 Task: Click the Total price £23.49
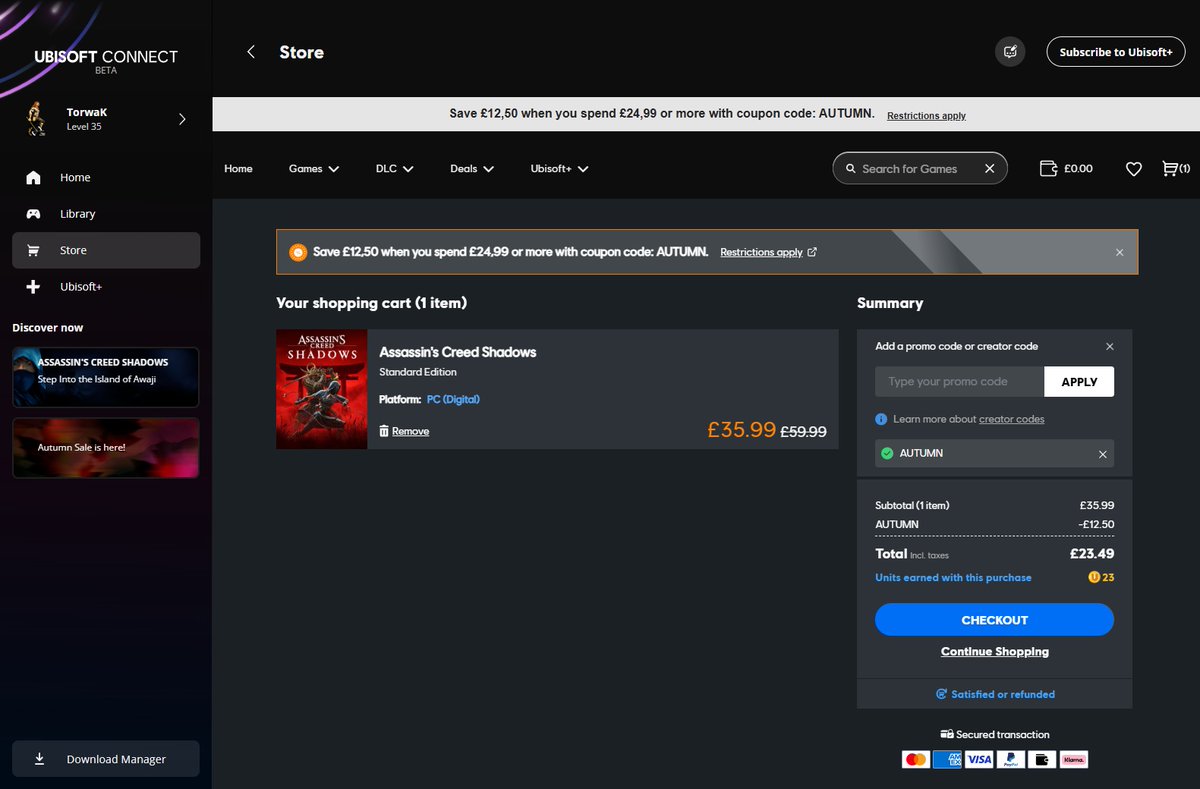pos(1092,553)
